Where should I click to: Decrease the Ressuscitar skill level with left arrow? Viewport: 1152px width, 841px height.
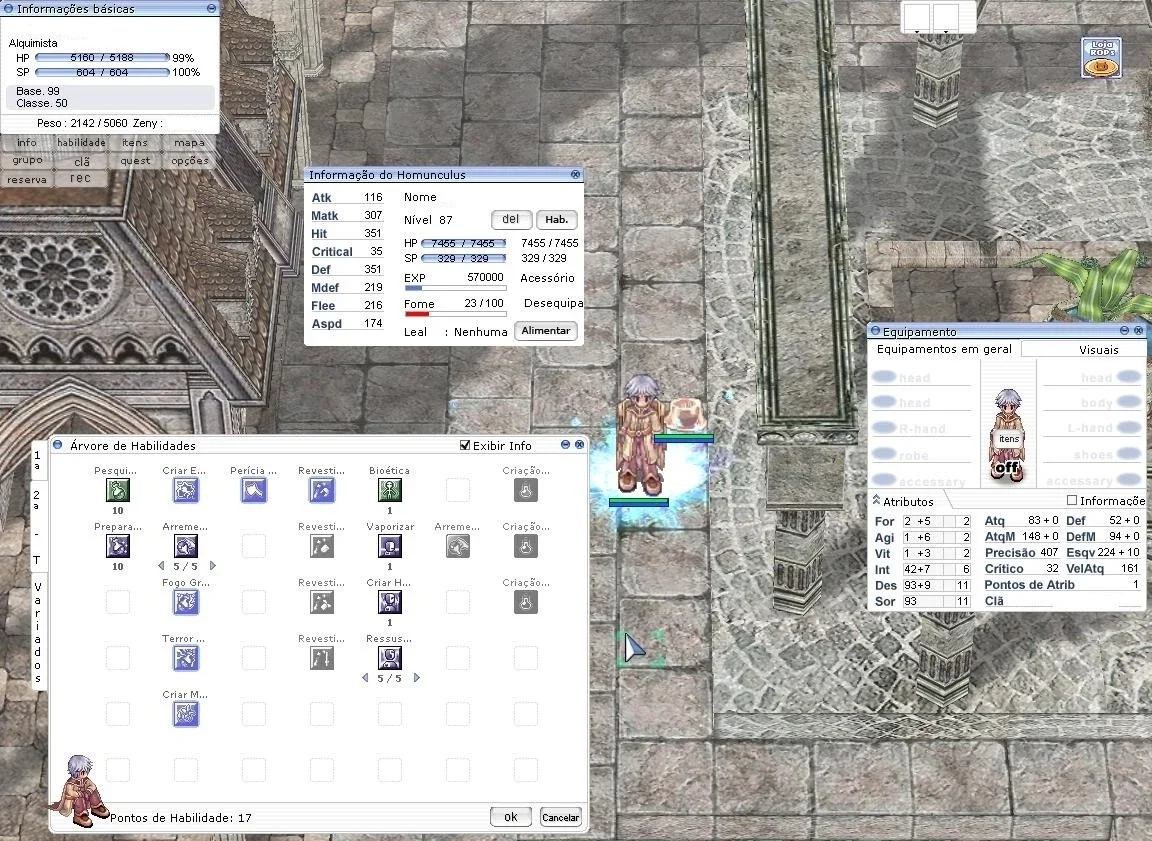pyautogui.click(x=365, y=678)
